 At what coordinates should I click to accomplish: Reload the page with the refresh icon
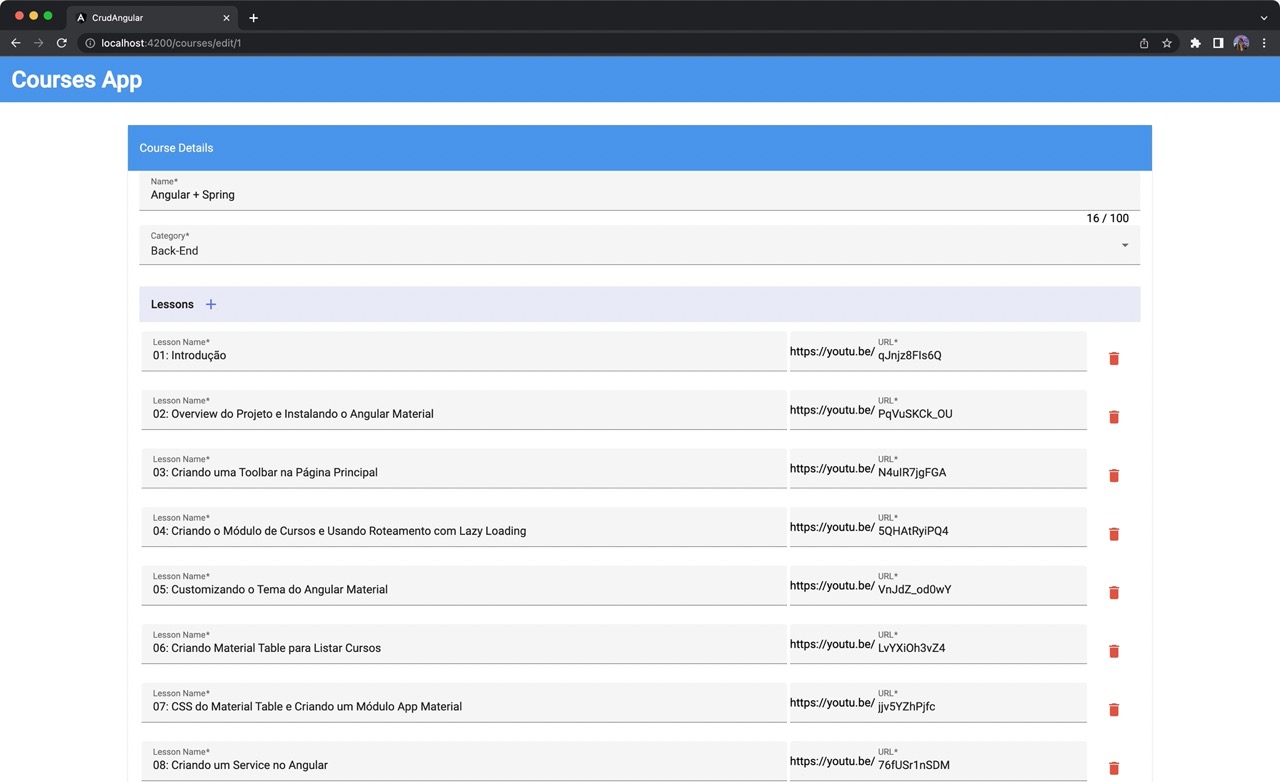tap(61, 43)
